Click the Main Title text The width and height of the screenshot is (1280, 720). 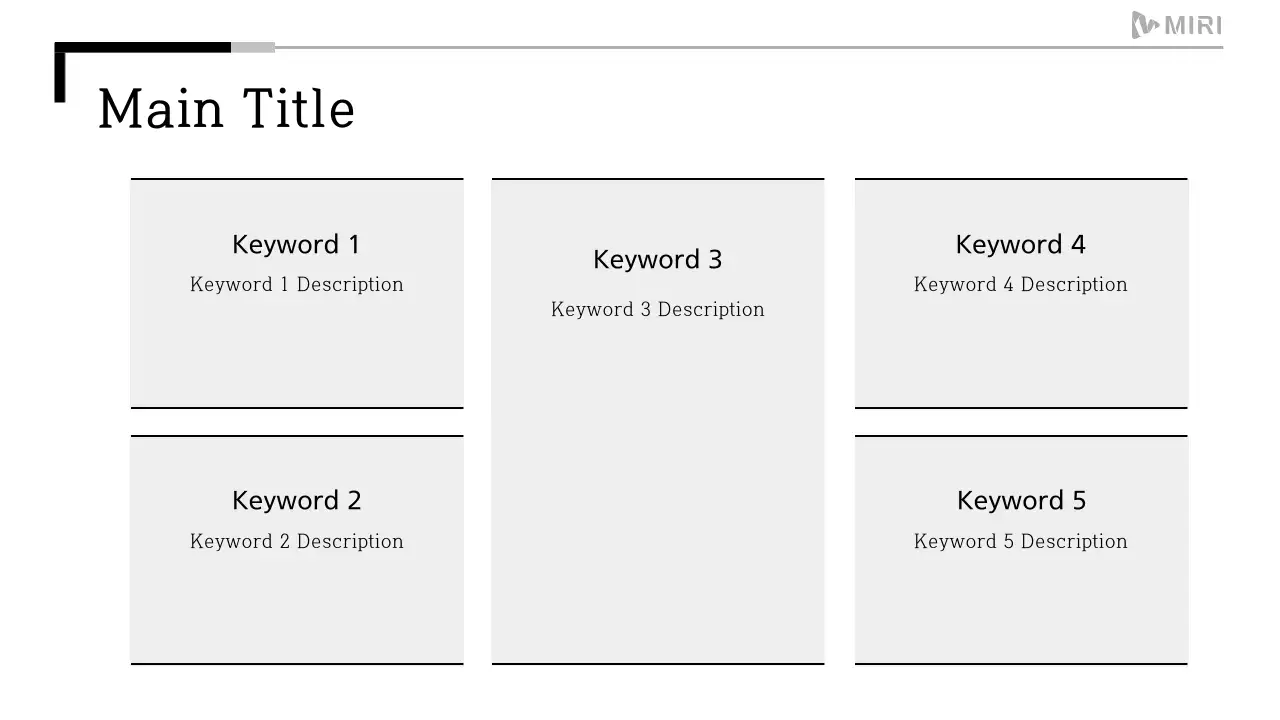(x=226, y=109)
